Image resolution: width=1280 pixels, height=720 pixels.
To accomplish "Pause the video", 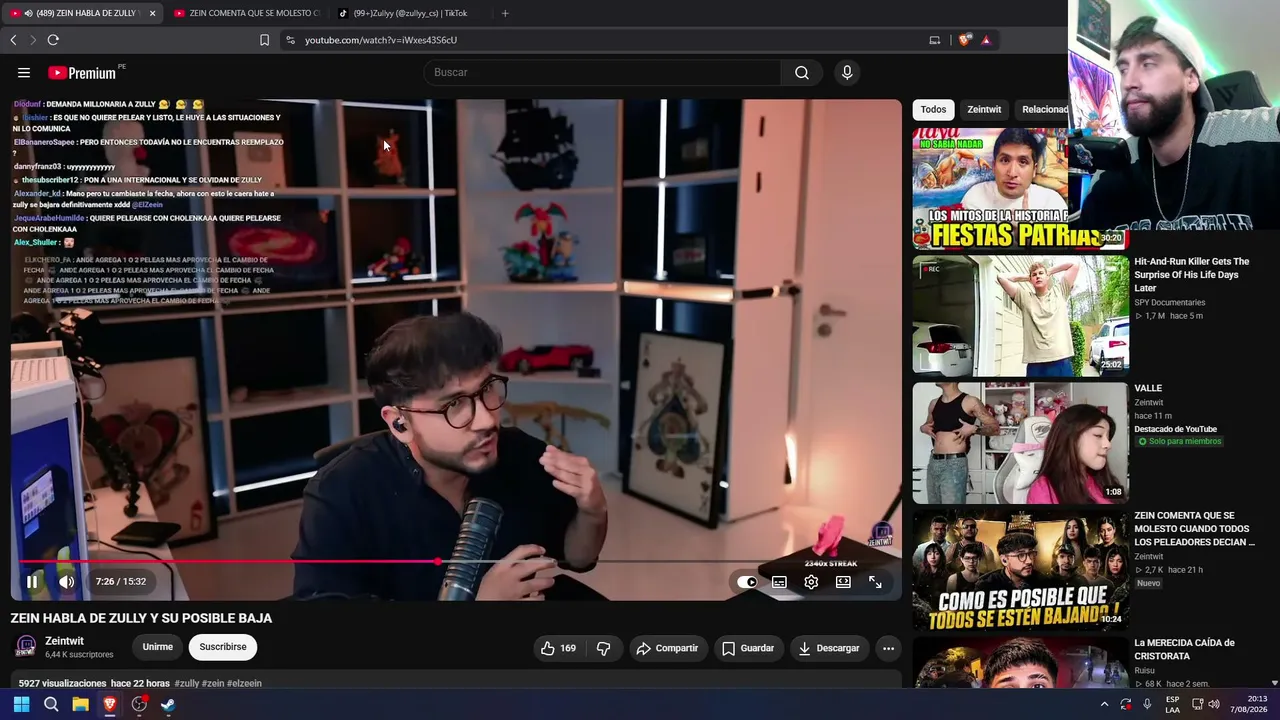I will point(32,581).
